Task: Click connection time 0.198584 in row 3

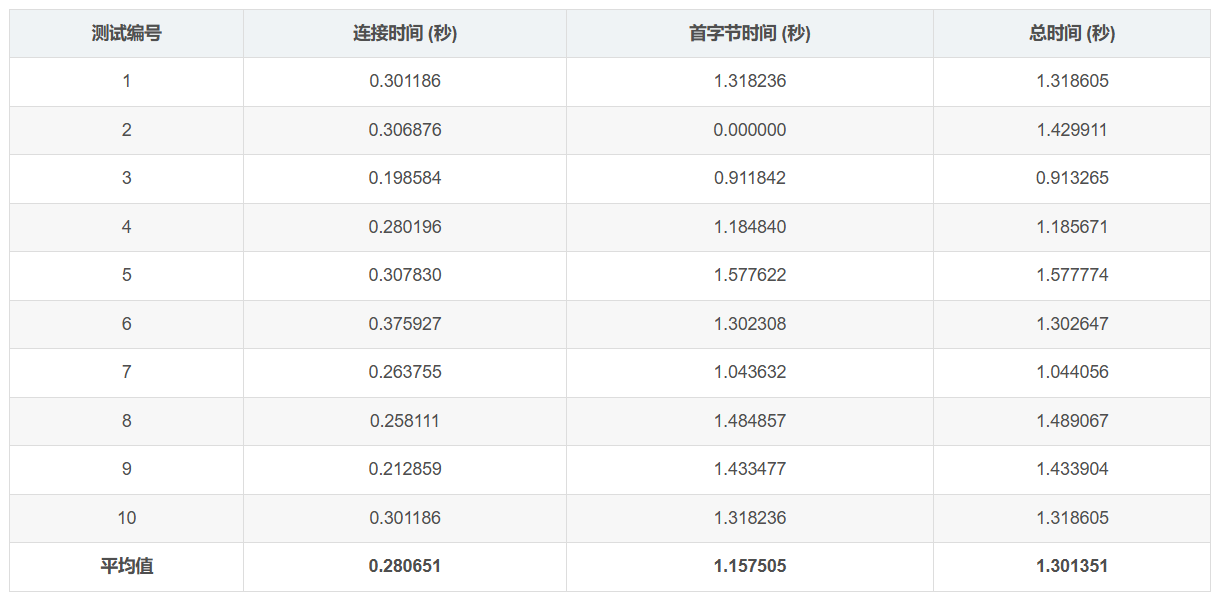Action: pyautogui.click(x=403, y=178)
